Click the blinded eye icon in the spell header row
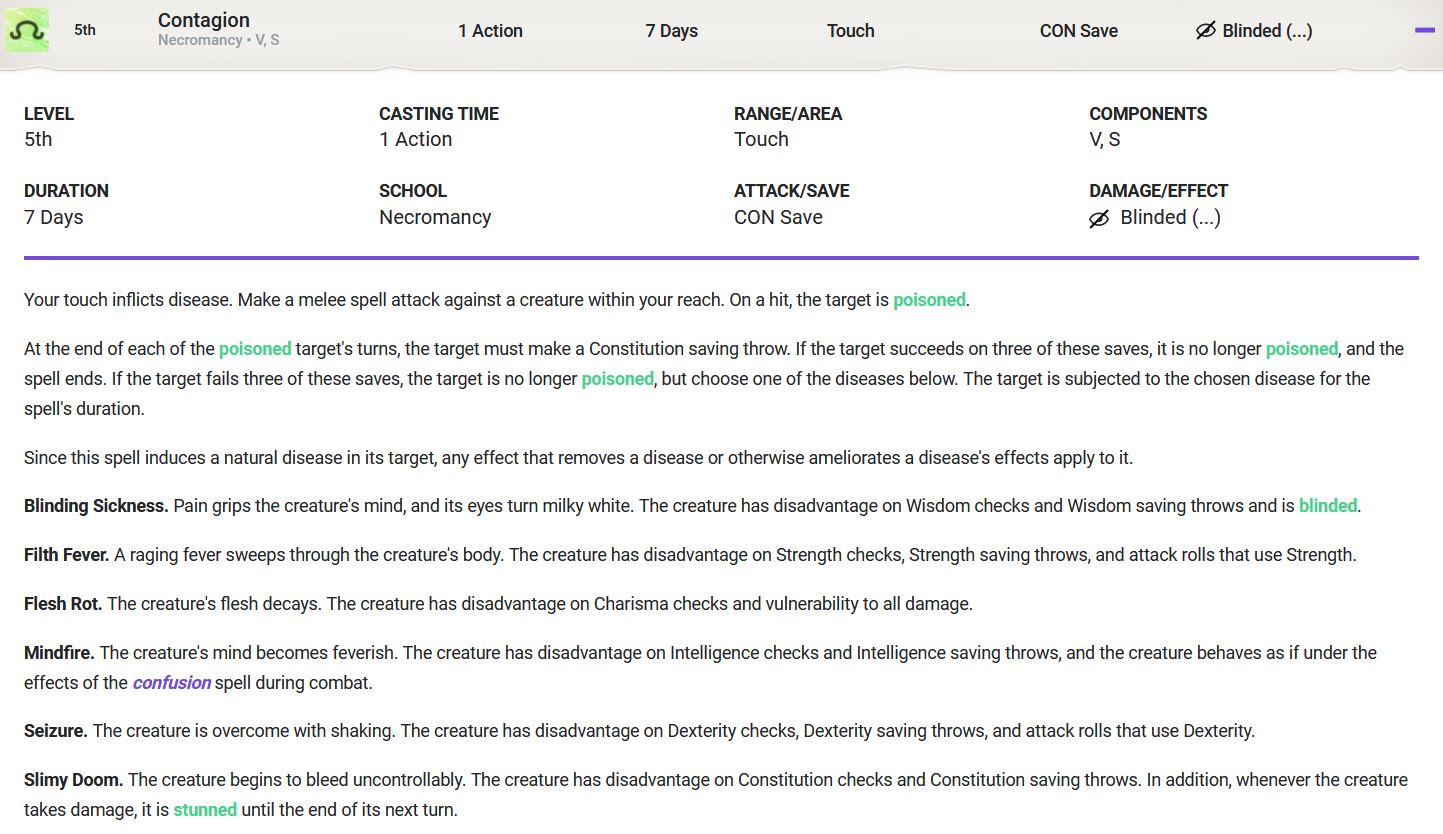 coord(1206,31)
